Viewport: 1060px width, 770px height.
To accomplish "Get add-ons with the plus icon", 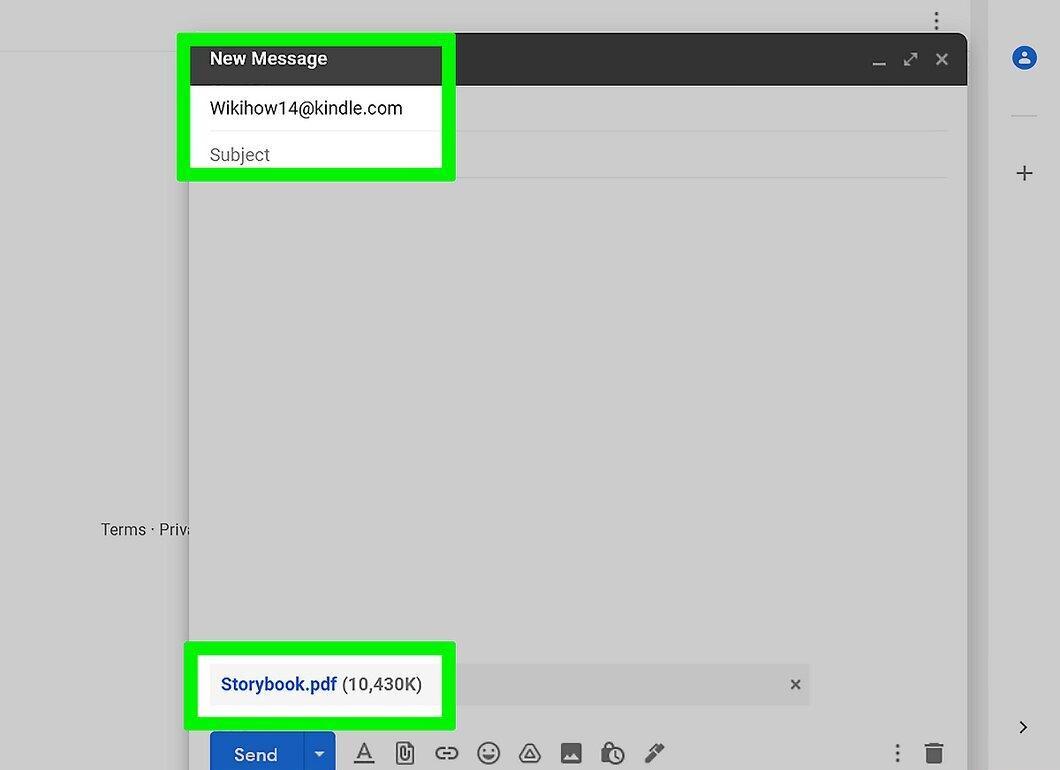I will [x=1024, y=173].
